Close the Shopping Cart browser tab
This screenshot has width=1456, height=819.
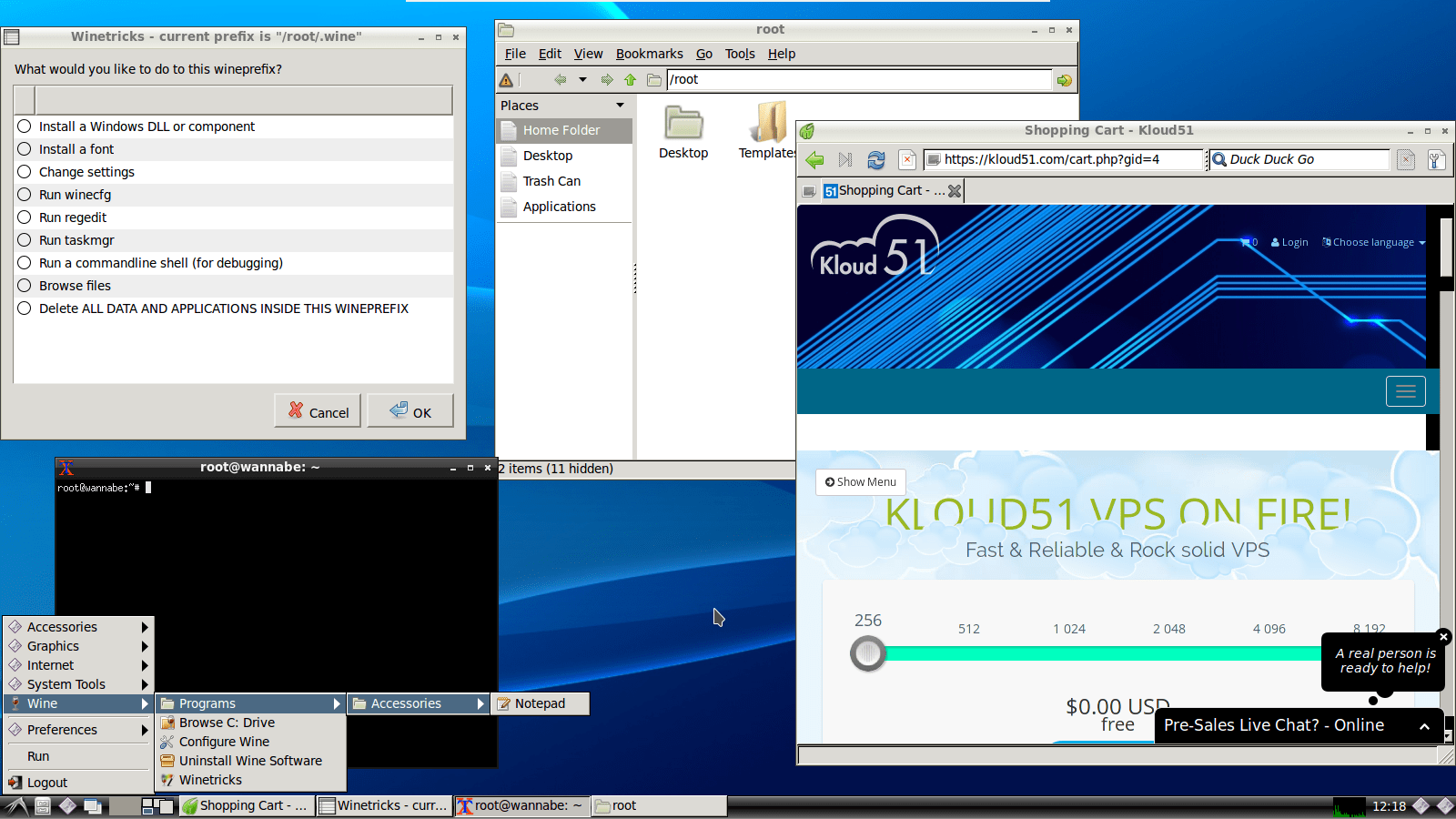(954, 191)
